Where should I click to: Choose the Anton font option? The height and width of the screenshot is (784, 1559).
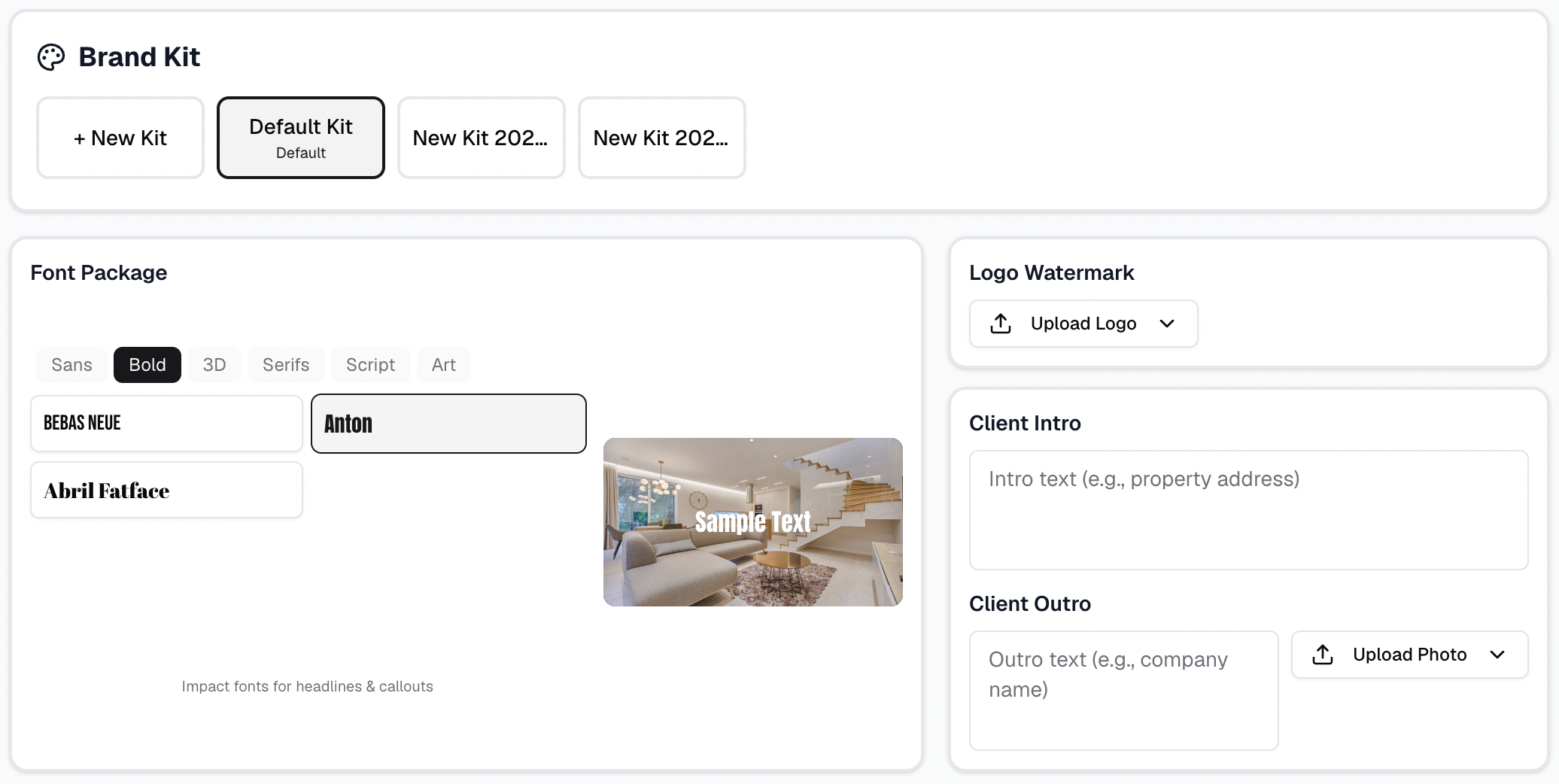[x=448, y=424]
